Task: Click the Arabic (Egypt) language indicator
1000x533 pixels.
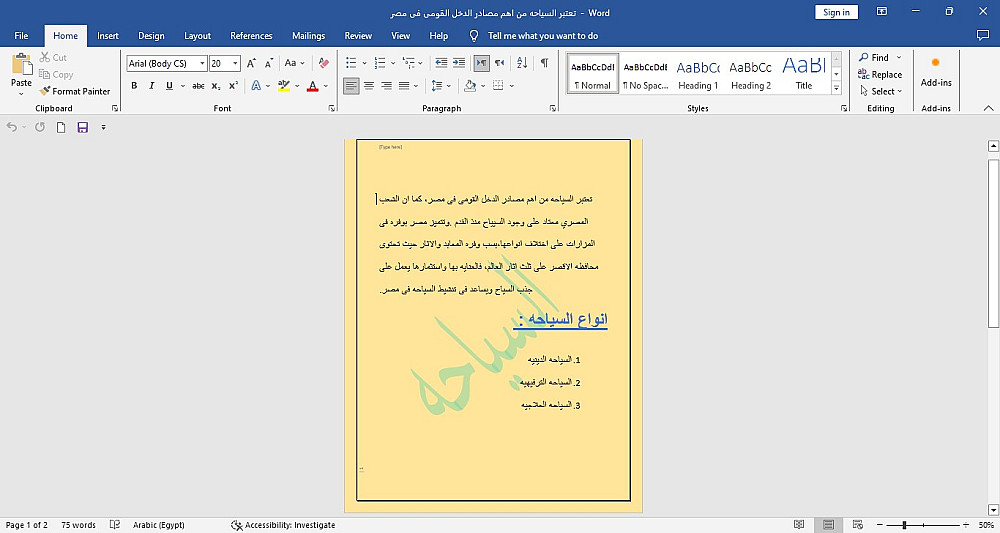Action: coord(159,525)
